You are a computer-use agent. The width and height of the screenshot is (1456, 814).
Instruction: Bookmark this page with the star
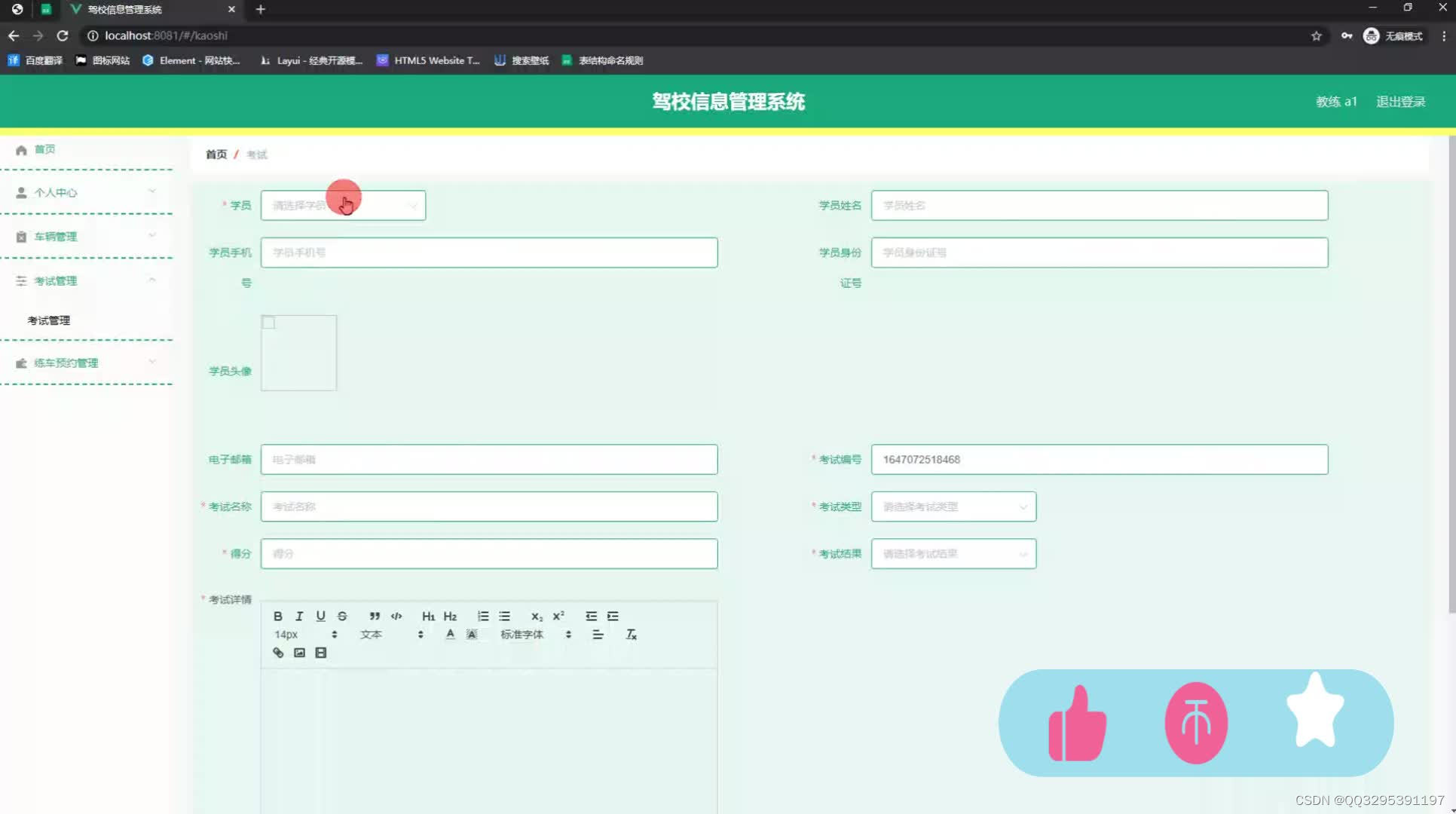coord(1316,35)
